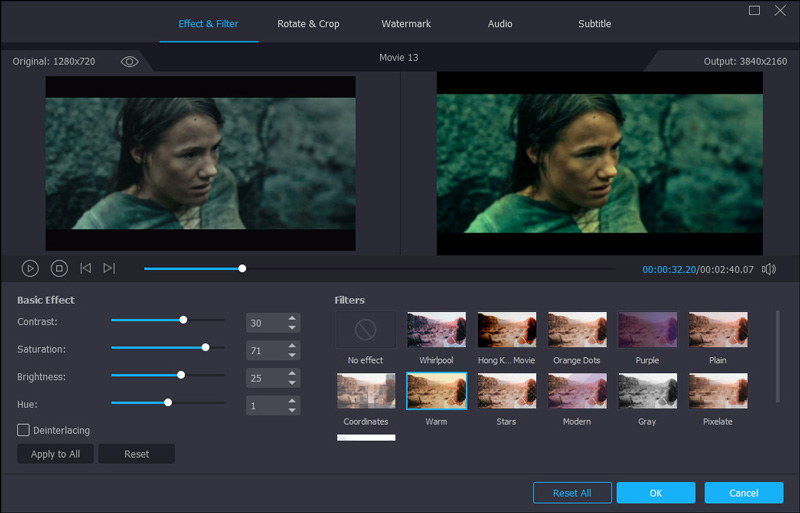Decrease the Saturation value with down arrow
This screenshot has width=800, height=513.
tap(292, 355)
